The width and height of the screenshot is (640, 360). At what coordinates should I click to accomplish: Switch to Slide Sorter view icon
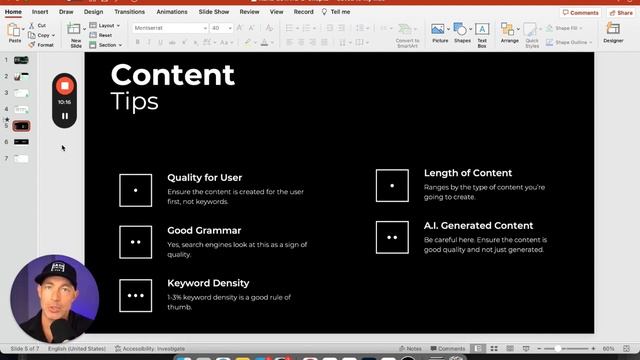pyautogui.click(x=494, y=349)
